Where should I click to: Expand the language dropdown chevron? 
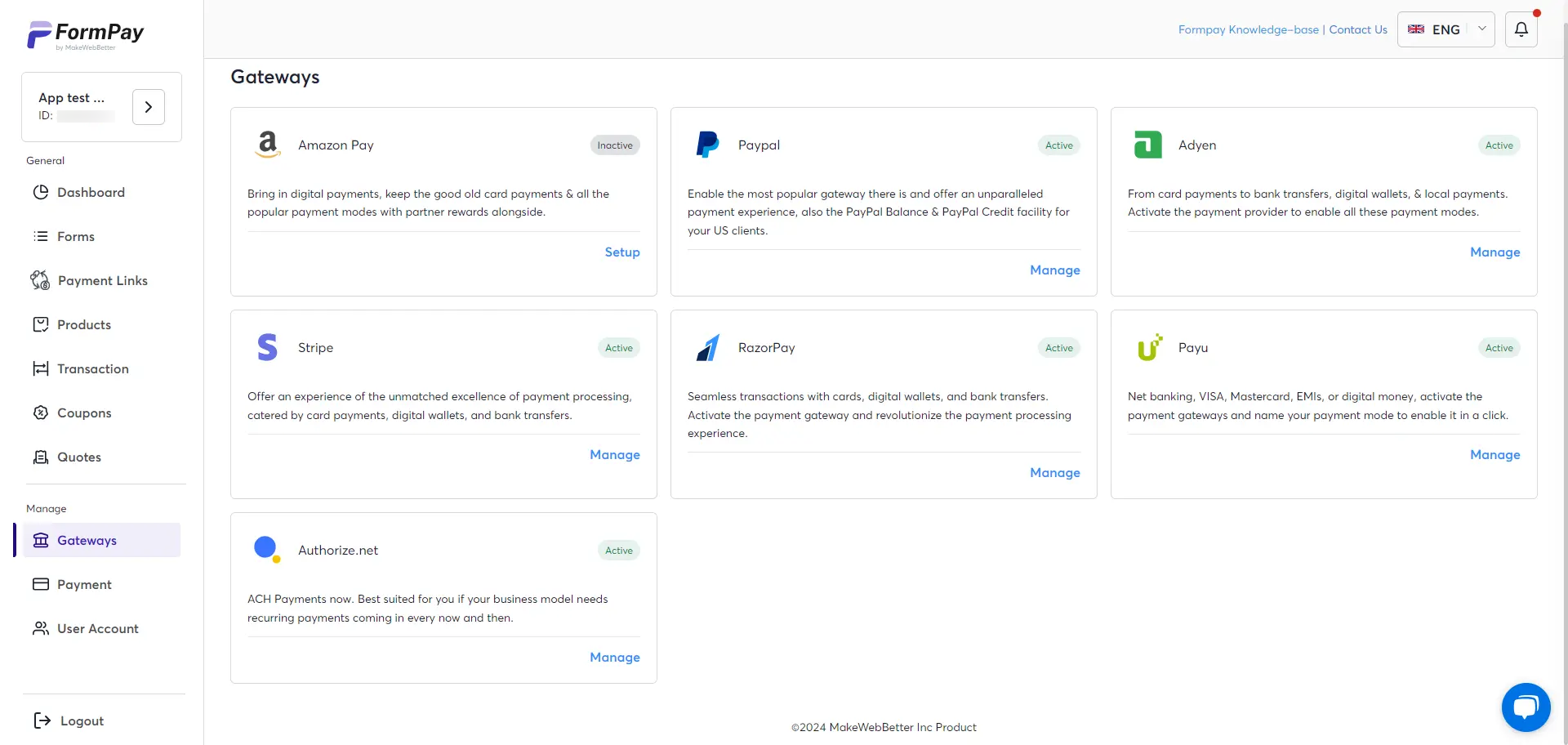point(1482,29)
